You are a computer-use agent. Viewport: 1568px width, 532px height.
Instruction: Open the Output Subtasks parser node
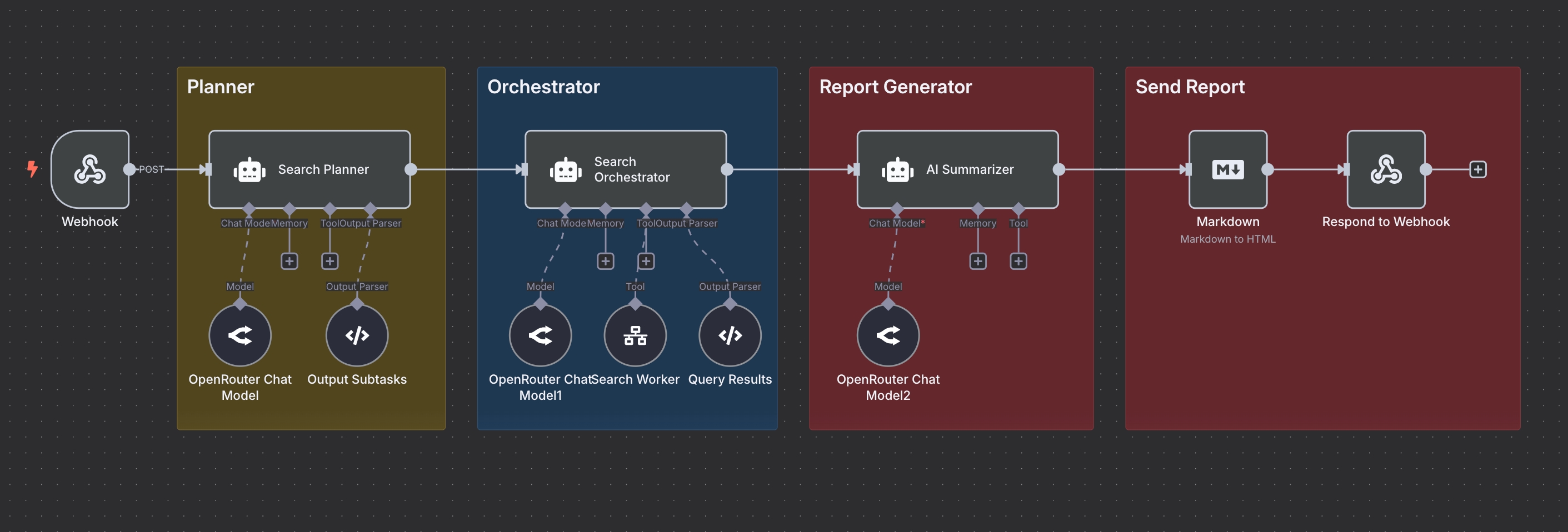pos(357,335)
